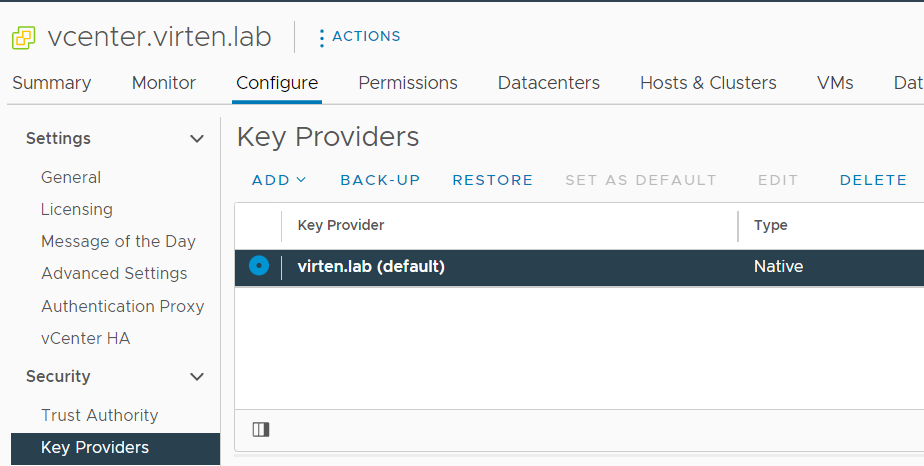Open the ADD dropdown menu
Screen dimensions: 924x466
(279, 180)
